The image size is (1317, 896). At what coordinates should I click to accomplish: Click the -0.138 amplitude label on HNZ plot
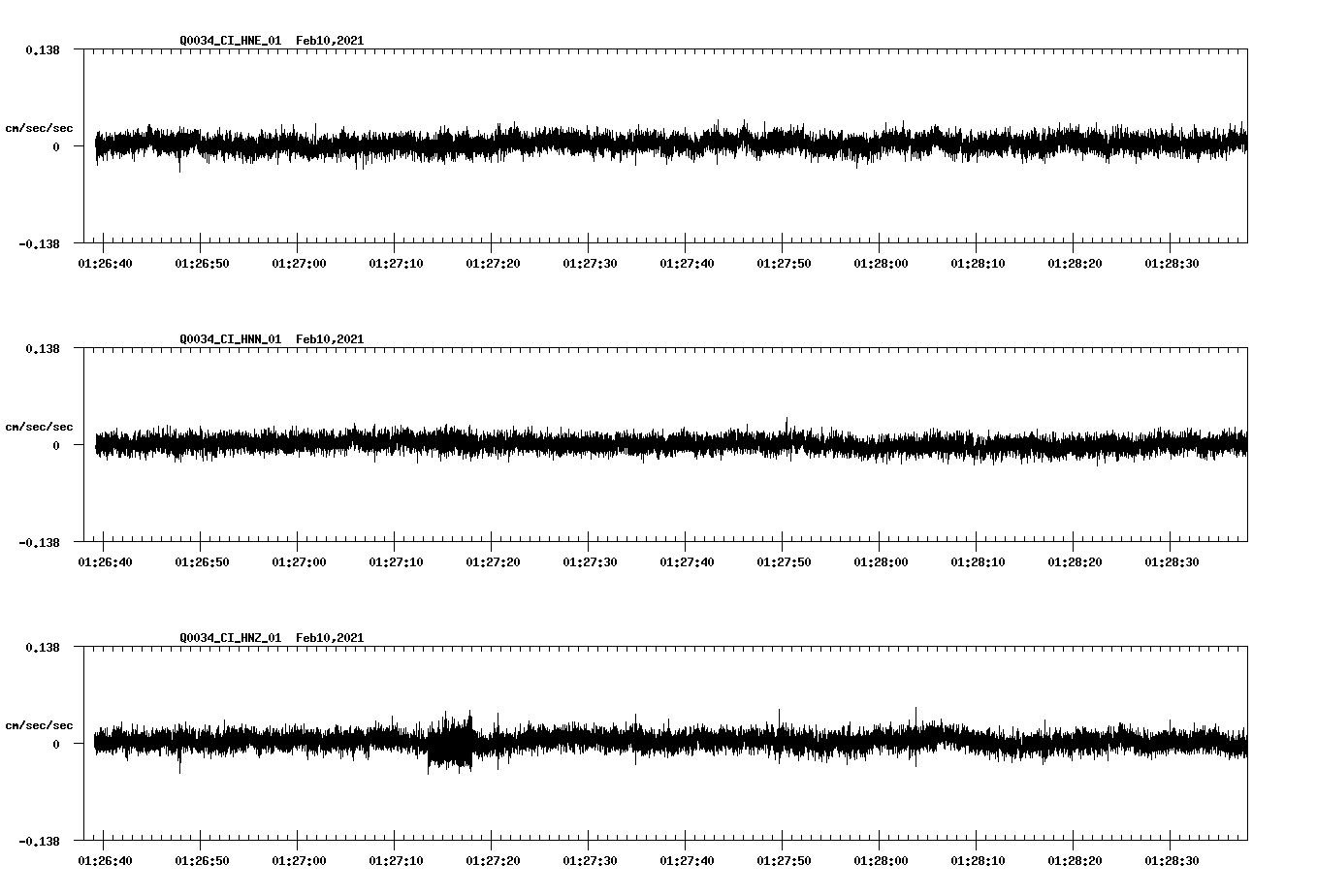pyautogui.click(x=40, y=841)
